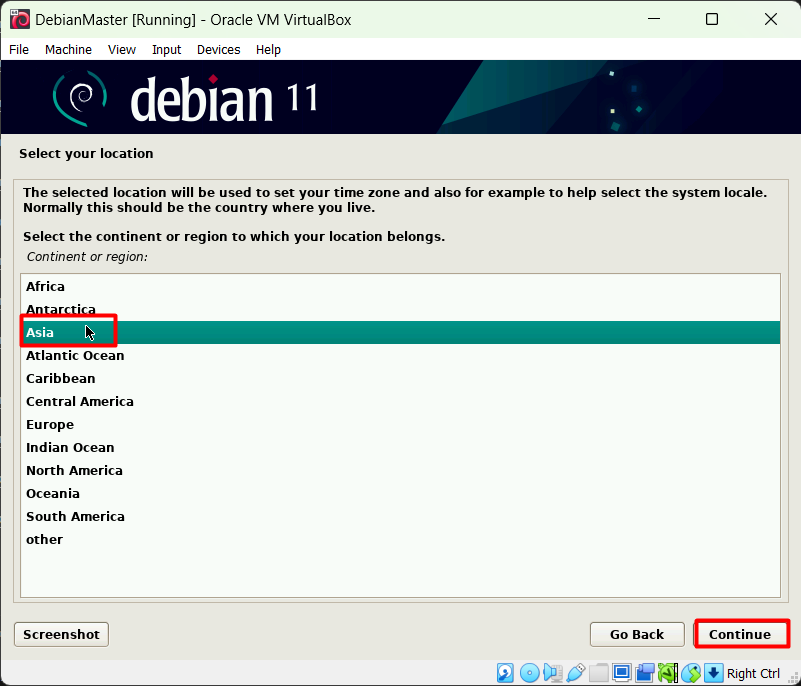Image resolution: width=801 pixels, height=686 pixels.
Task: Choose Indian Ocean as the region
Action: coord(400,447)
